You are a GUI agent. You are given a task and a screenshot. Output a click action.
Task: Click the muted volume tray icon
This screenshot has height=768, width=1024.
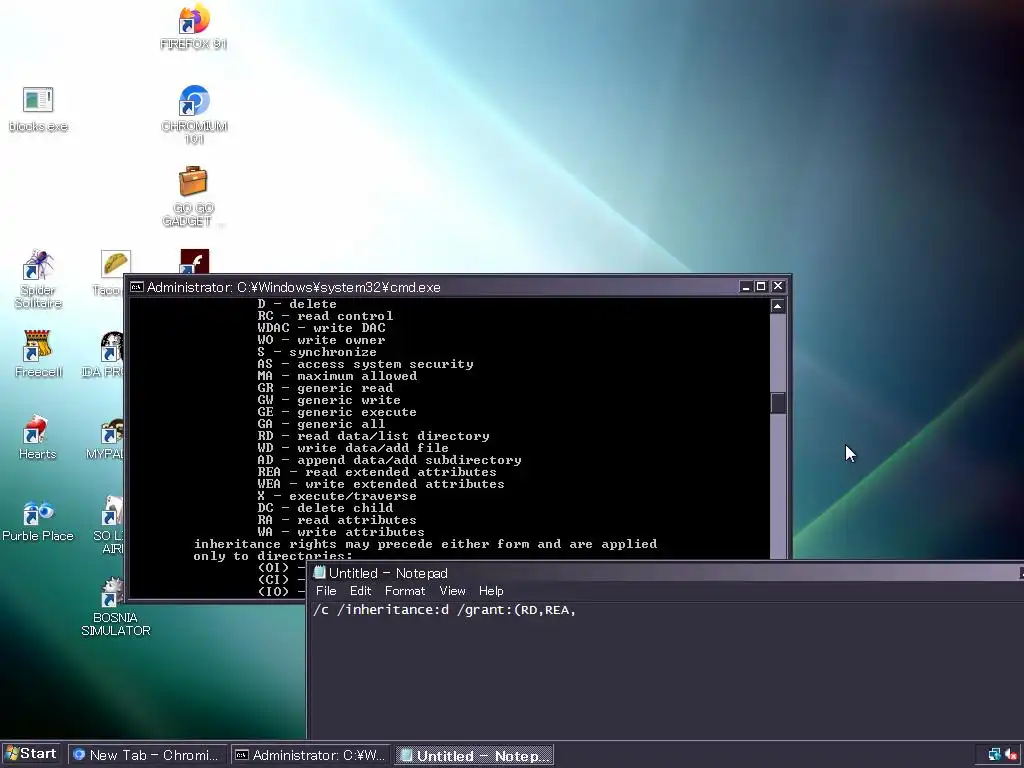click(x=1012, y=754)
